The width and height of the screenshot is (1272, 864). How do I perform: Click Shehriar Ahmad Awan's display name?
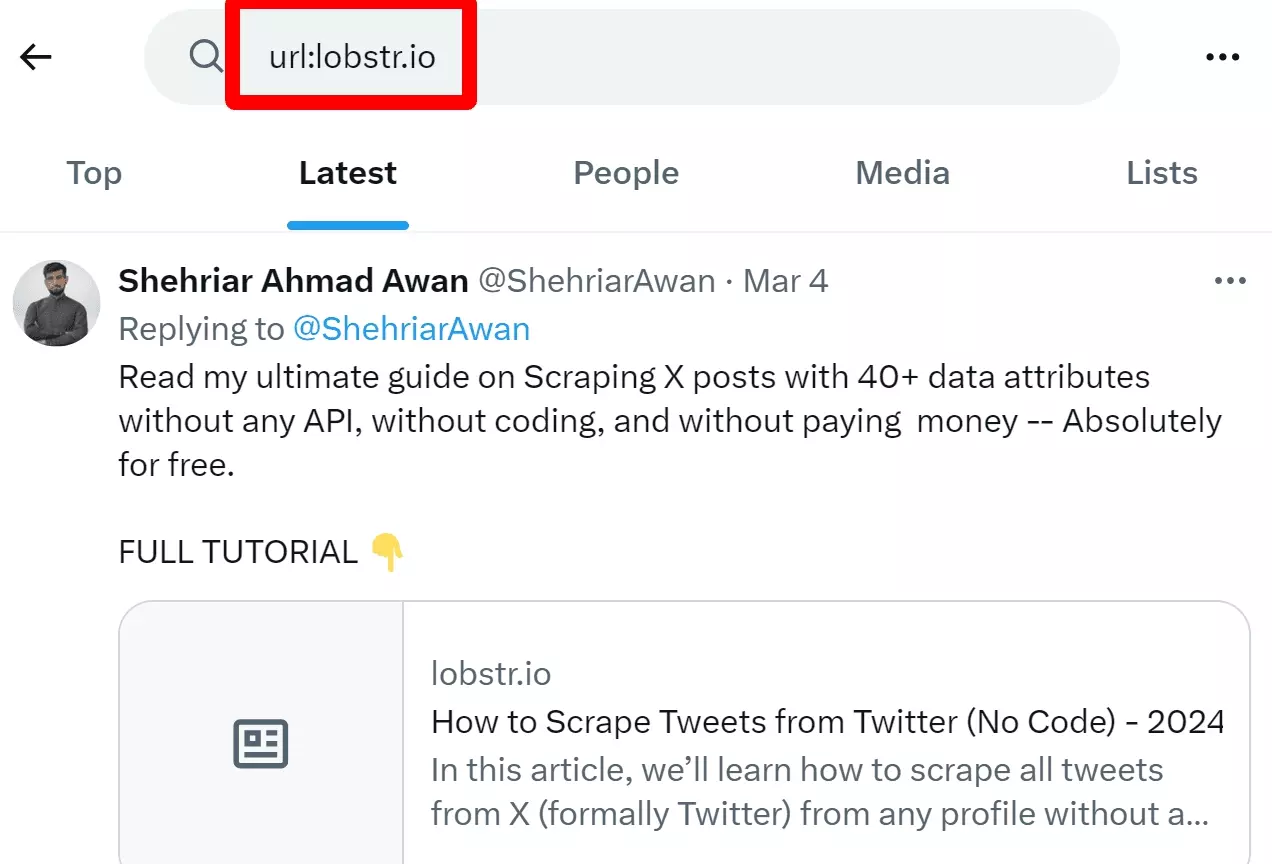292,281
